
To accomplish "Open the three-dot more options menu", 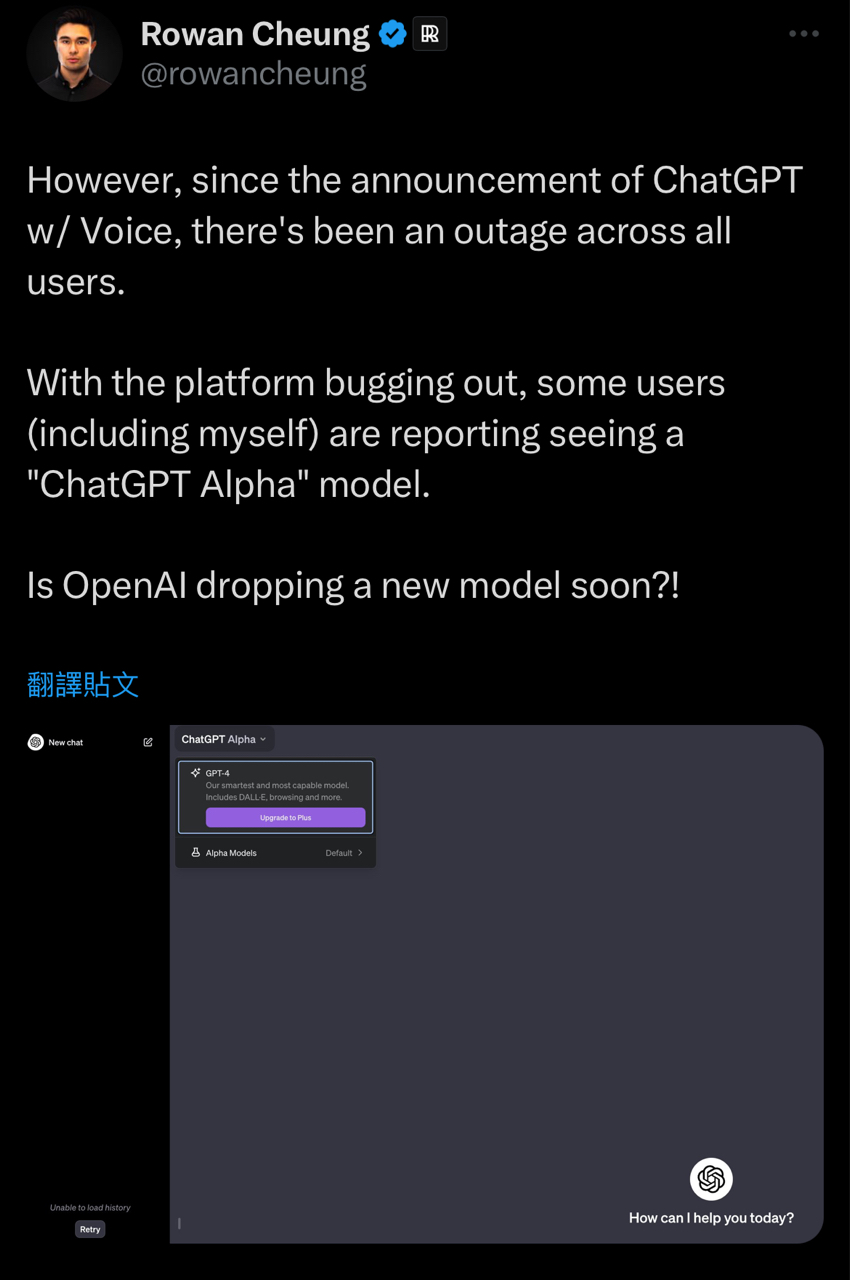I will pyautogui.click(x=804, y=34).
